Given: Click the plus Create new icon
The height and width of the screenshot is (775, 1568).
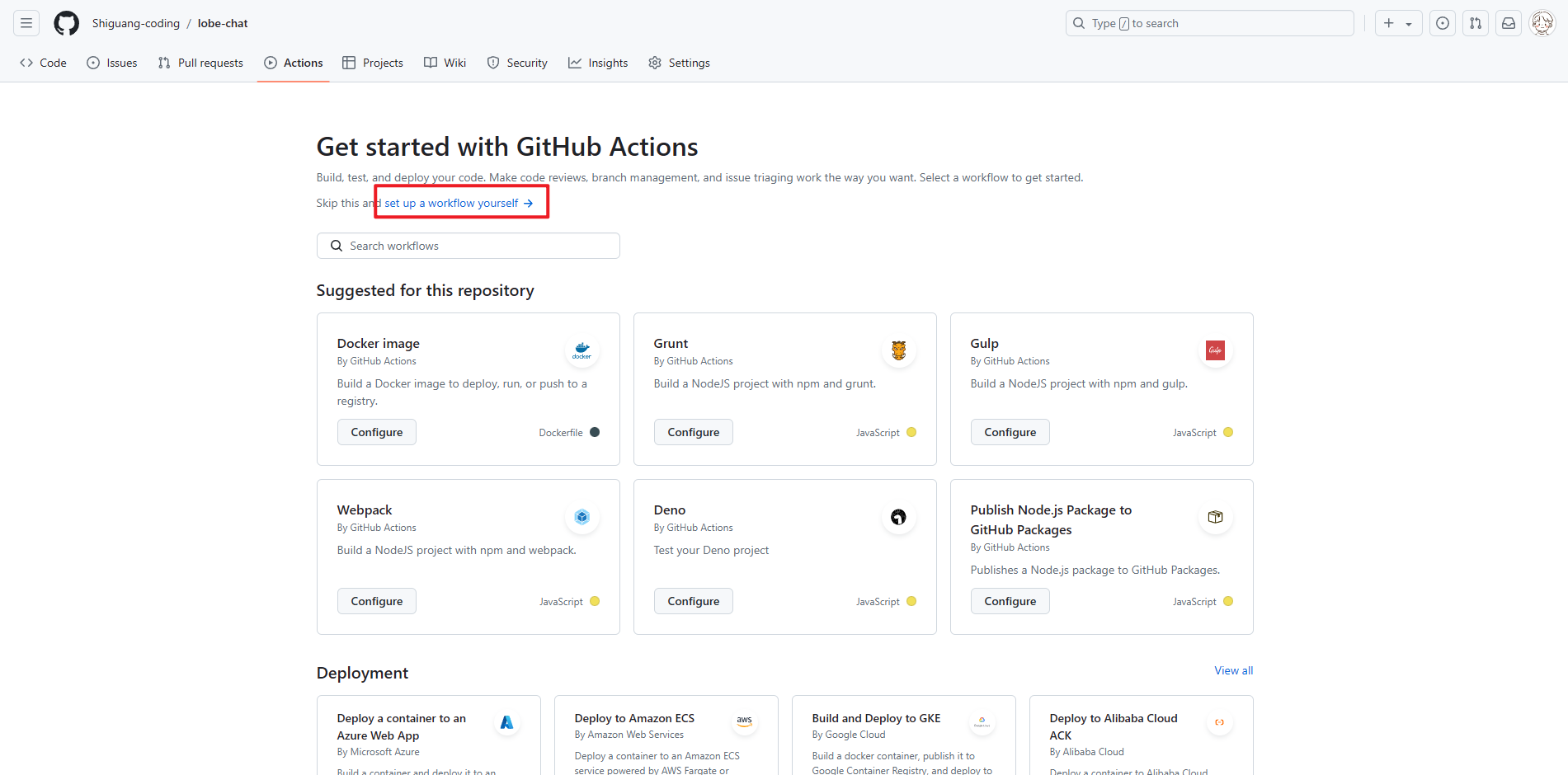Looking at the screenshot, I should 1389,23.
